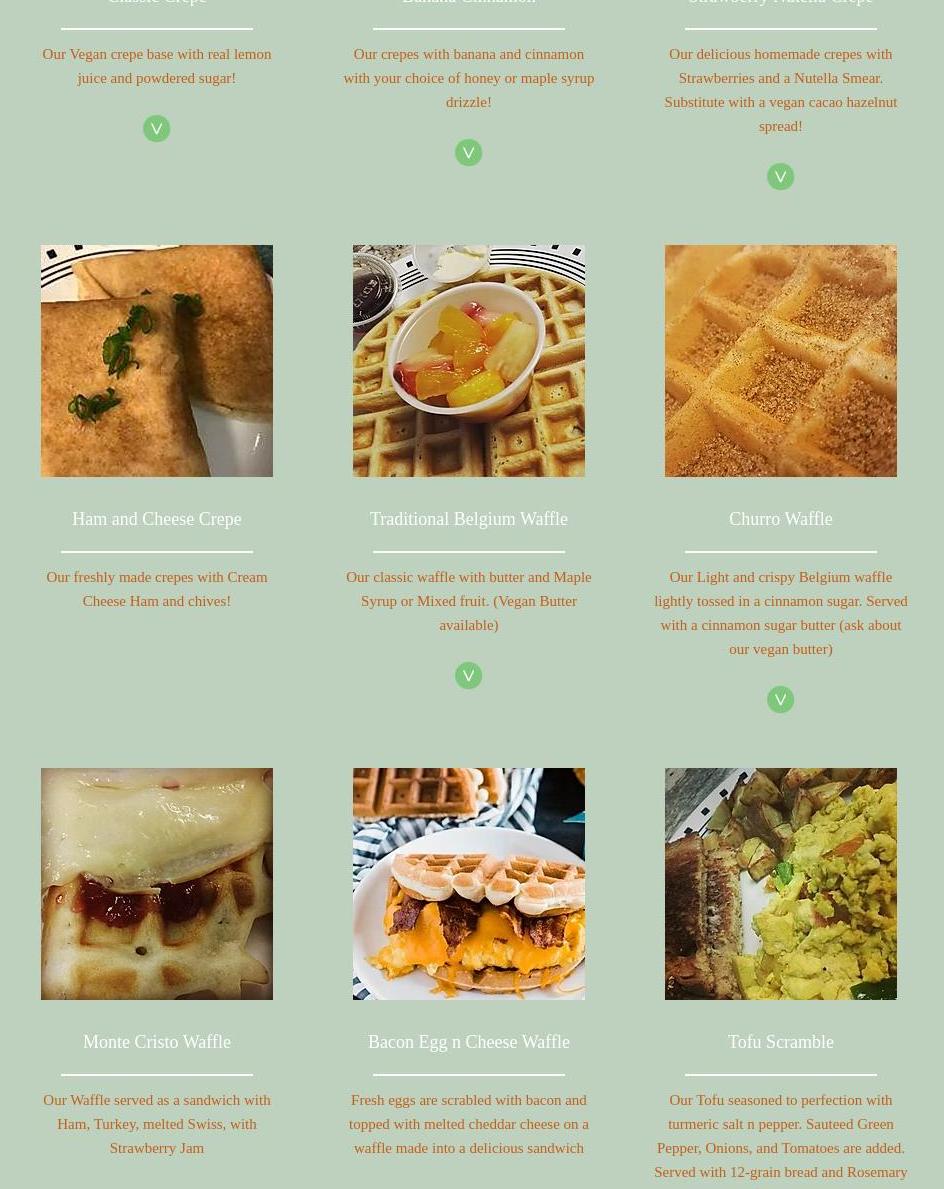Select the Tofu Scramble title
The image size is (944, 1189).
(x=781, y=1042)
